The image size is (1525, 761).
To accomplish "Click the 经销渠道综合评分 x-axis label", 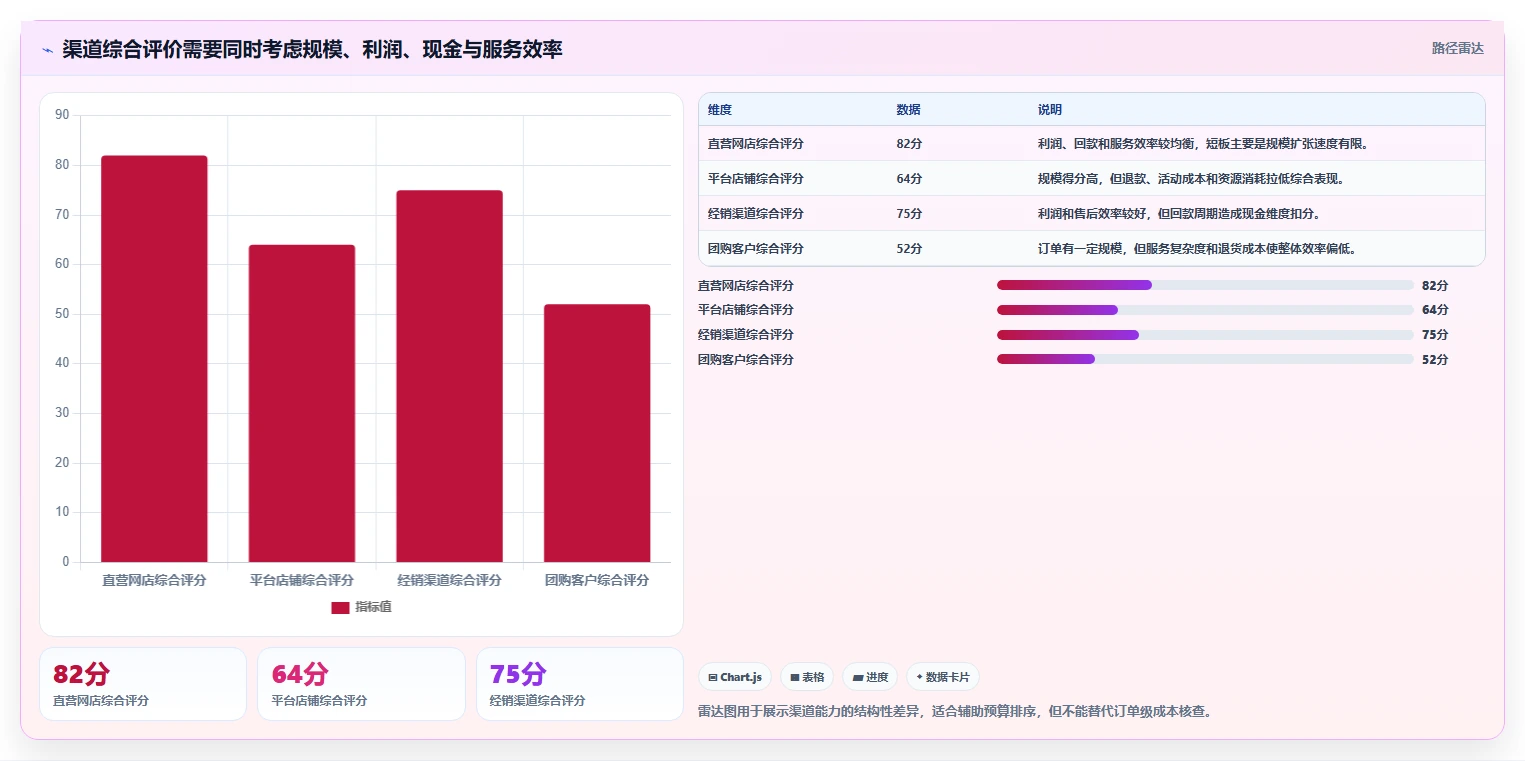I will [x=449, y=580].
